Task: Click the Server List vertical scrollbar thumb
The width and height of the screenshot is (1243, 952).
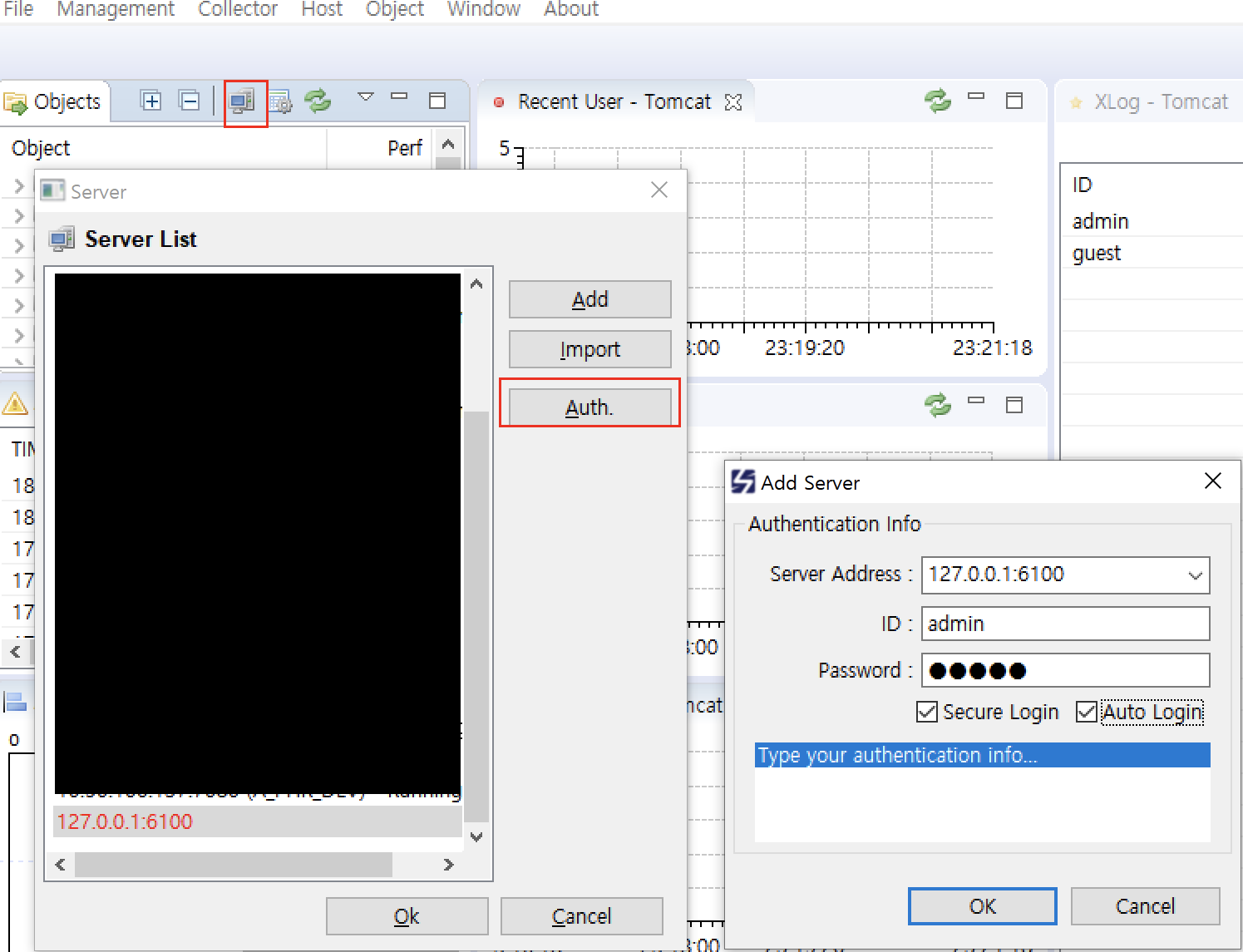Action: (476, 616)
